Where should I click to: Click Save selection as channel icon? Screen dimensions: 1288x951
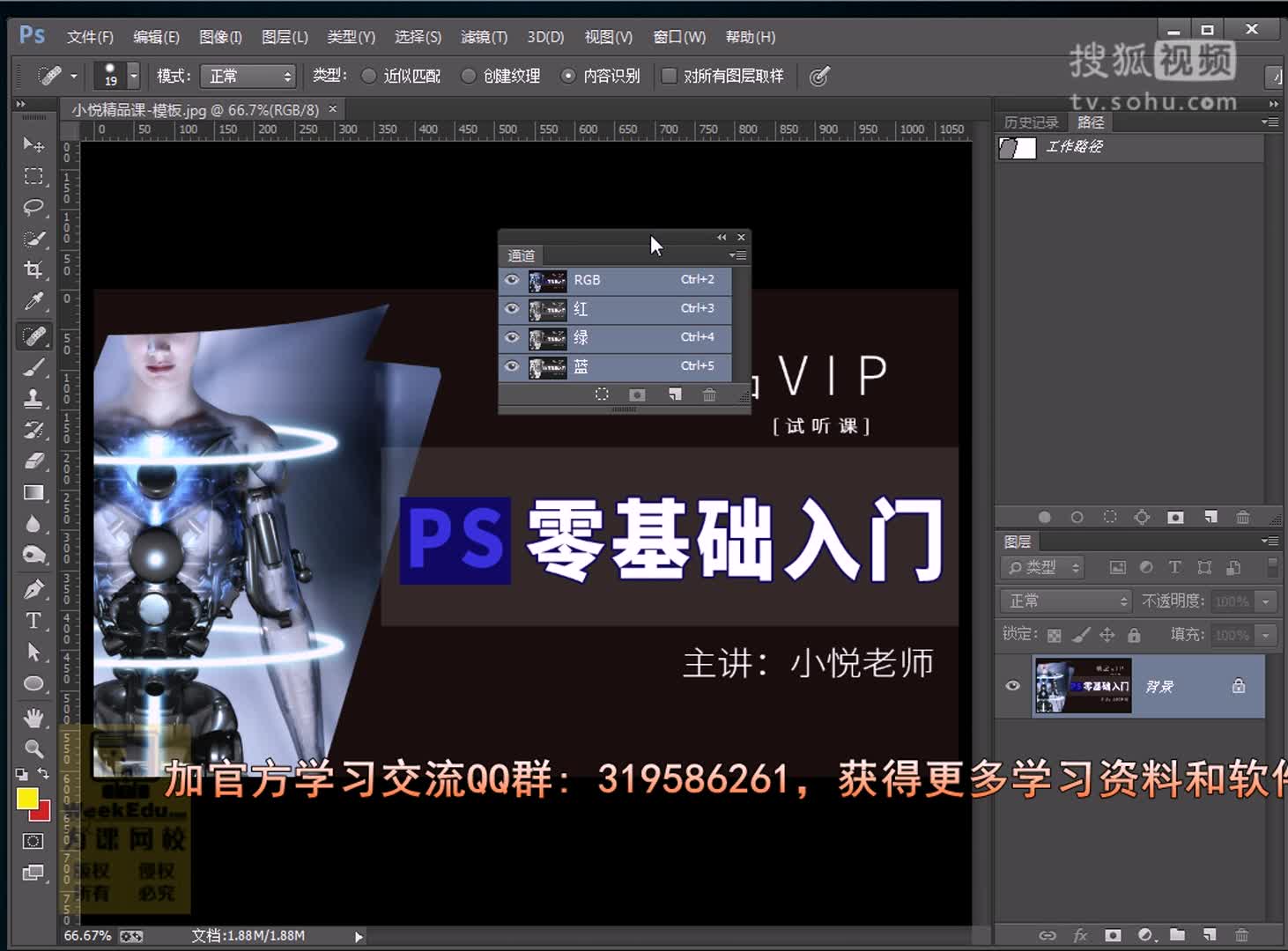pyautogui.click(x=637, y=394)
